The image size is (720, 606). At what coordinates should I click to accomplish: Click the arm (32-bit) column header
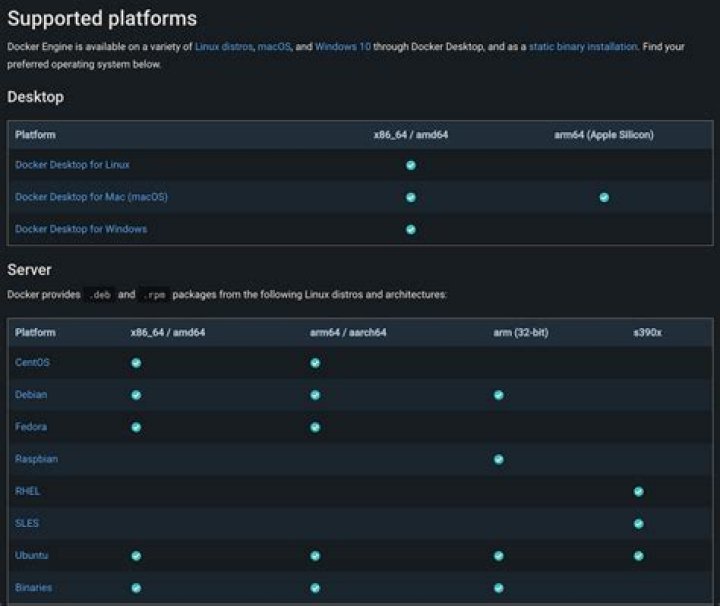(x=521, y=332)
